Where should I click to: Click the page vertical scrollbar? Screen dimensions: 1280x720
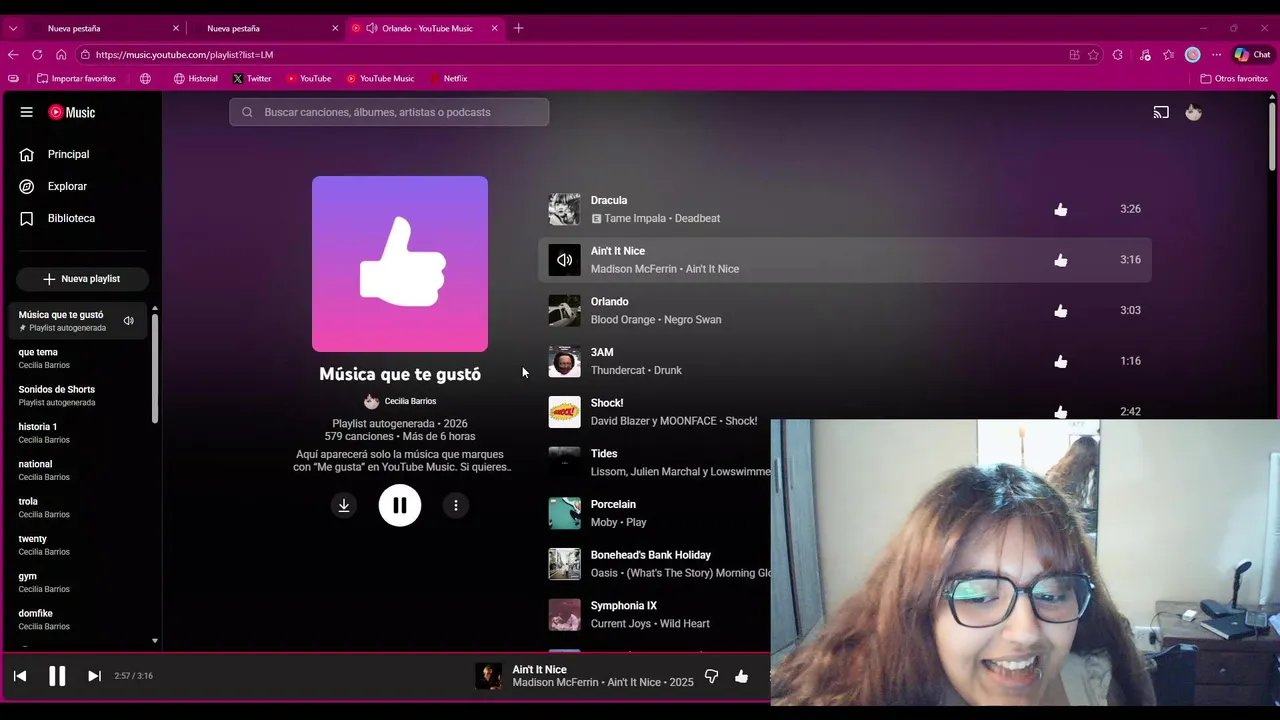click(1272, 135)
